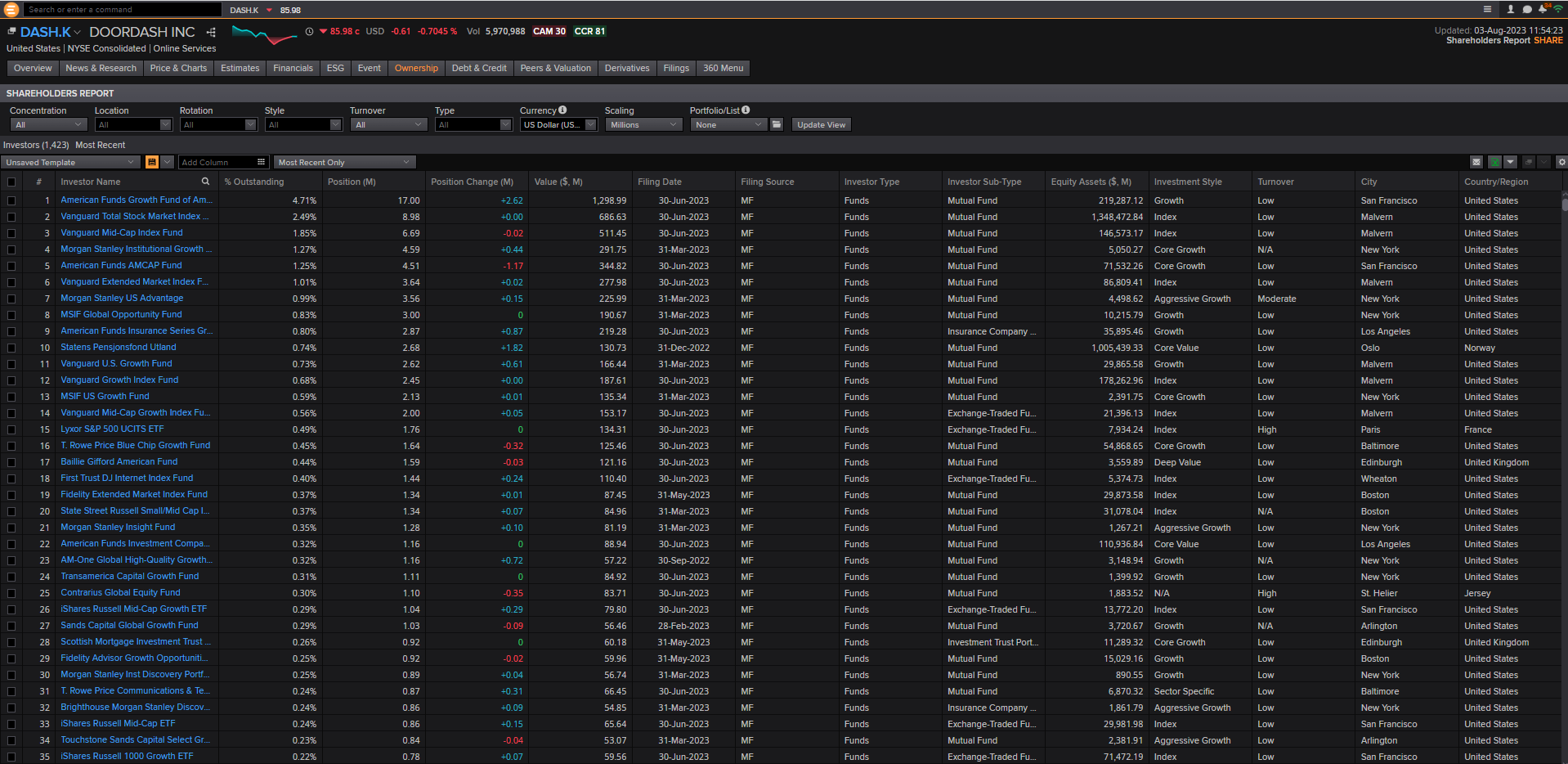This screenshot has width=1568, height=764.
Task: Click the pop-out report window icon
Action: tap(1528, 162)
